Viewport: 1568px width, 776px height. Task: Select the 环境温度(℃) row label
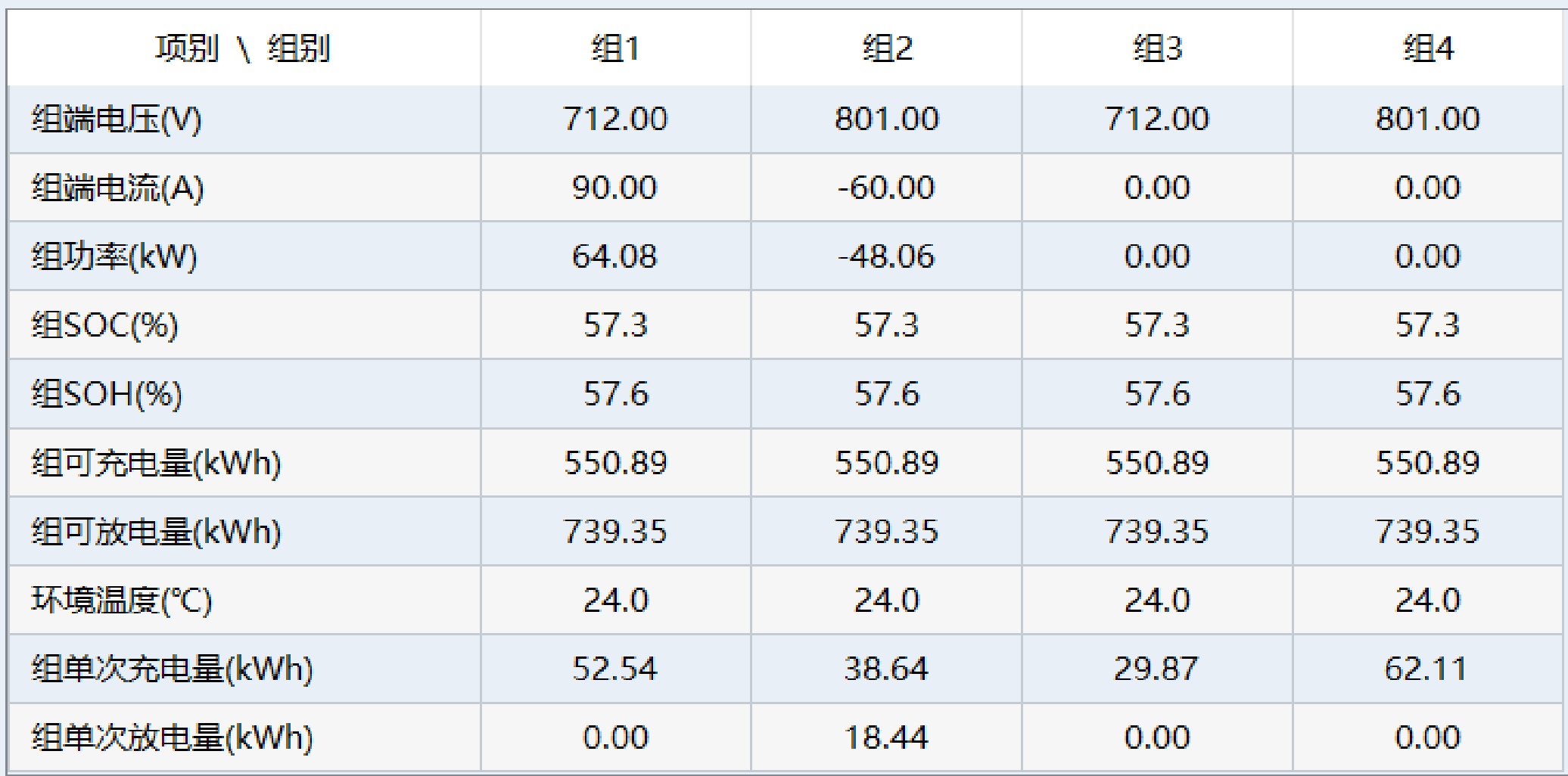pos(121,601)
